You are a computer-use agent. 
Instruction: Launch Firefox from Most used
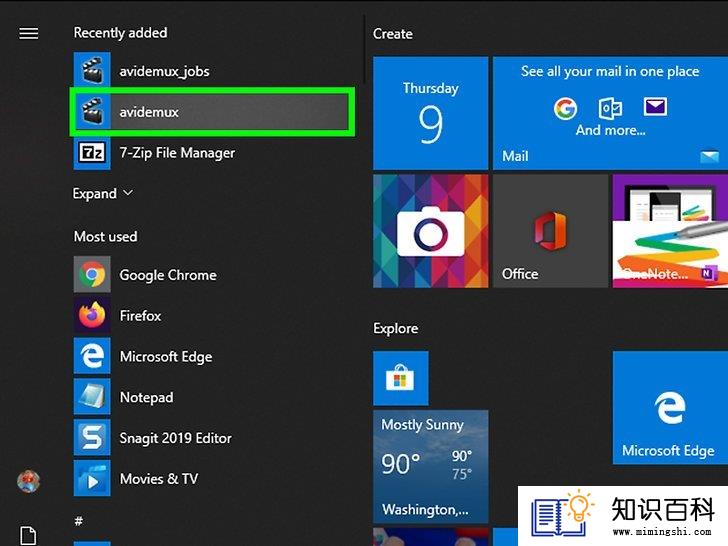point(211,315)
